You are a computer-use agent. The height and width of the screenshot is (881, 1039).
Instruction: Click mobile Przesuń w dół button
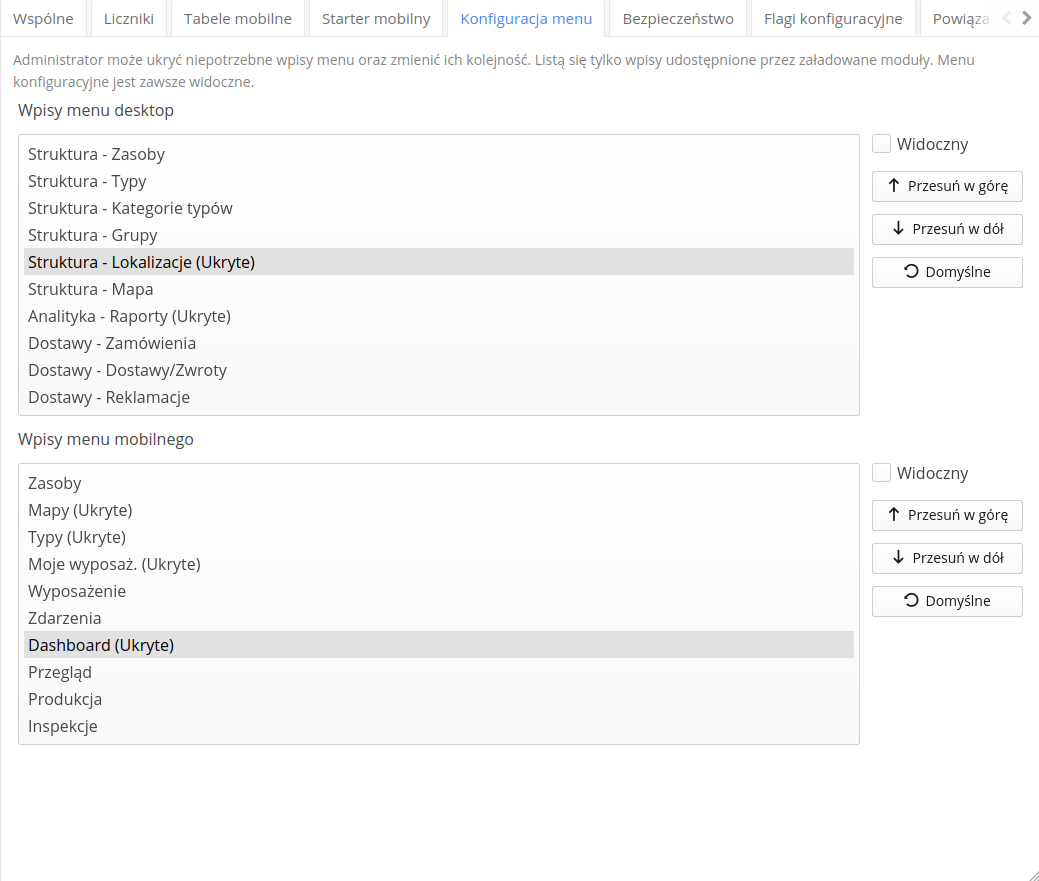click(x=947, y=558)
